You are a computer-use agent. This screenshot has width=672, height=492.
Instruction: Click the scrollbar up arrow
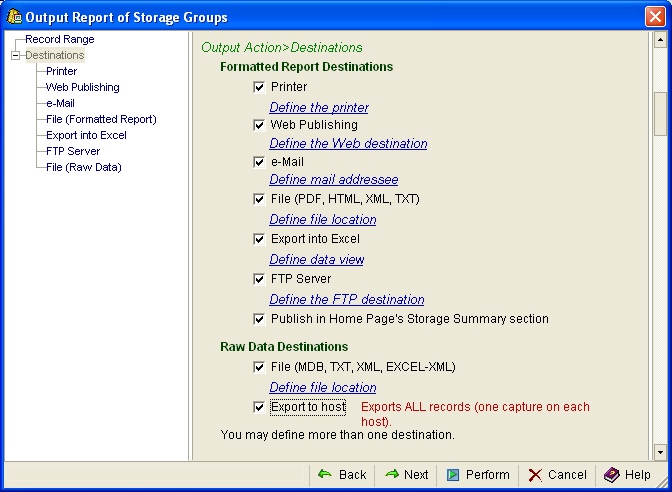click(660, 40)
